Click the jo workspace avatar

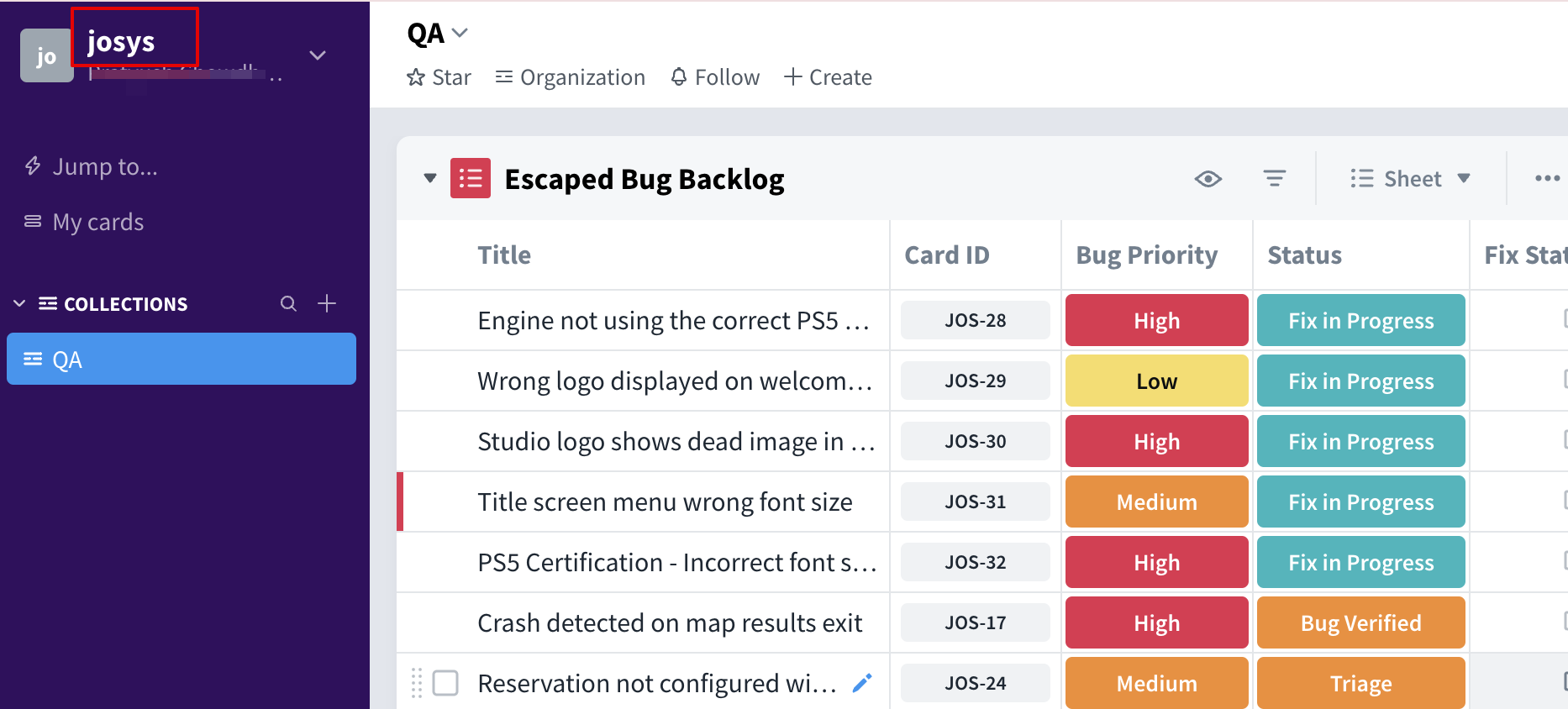click(x=46, y=56)
